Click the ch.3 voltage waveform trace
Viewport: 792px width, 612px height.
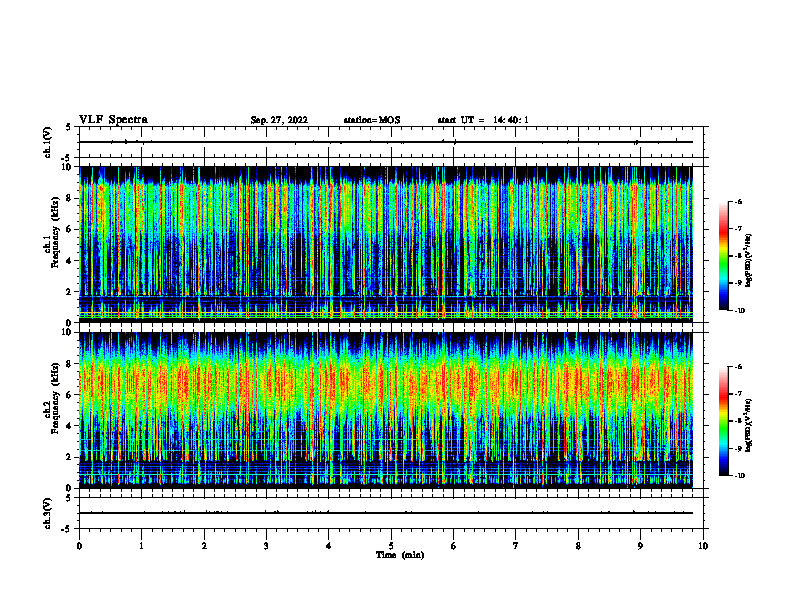(x=386, y=513)
